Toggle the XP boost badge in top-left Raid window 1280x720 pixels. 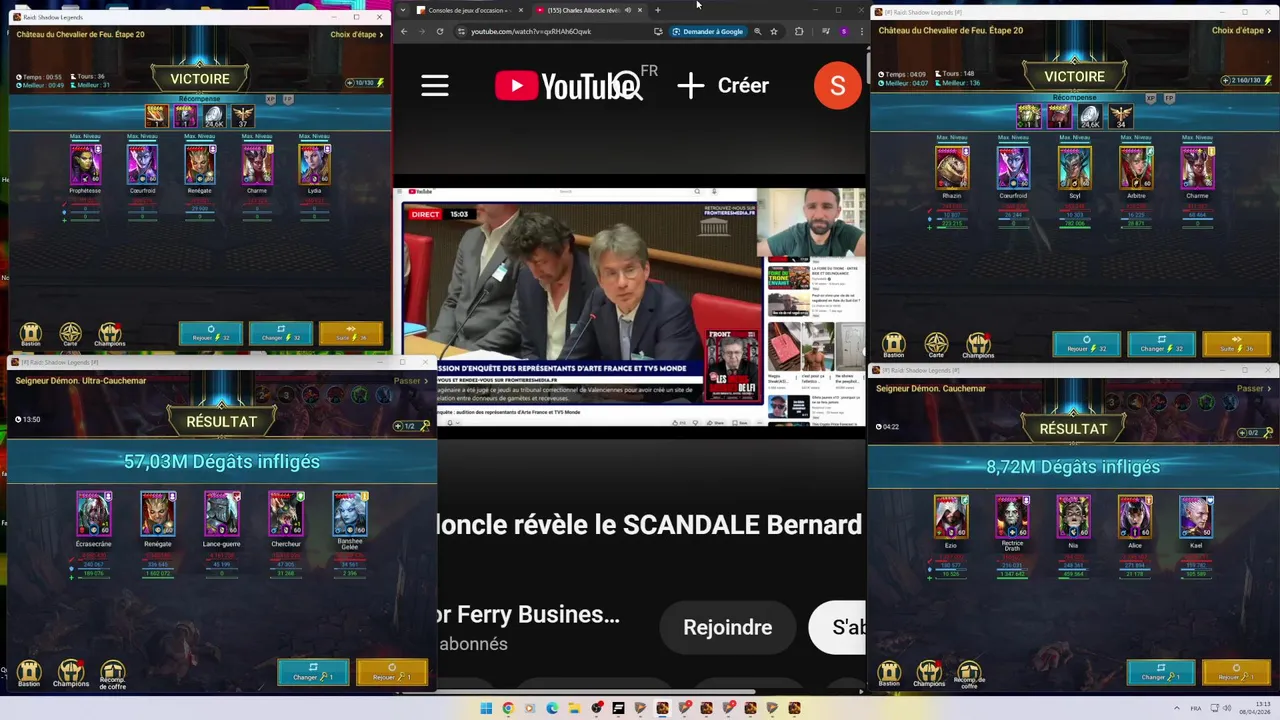click(272, 99)
